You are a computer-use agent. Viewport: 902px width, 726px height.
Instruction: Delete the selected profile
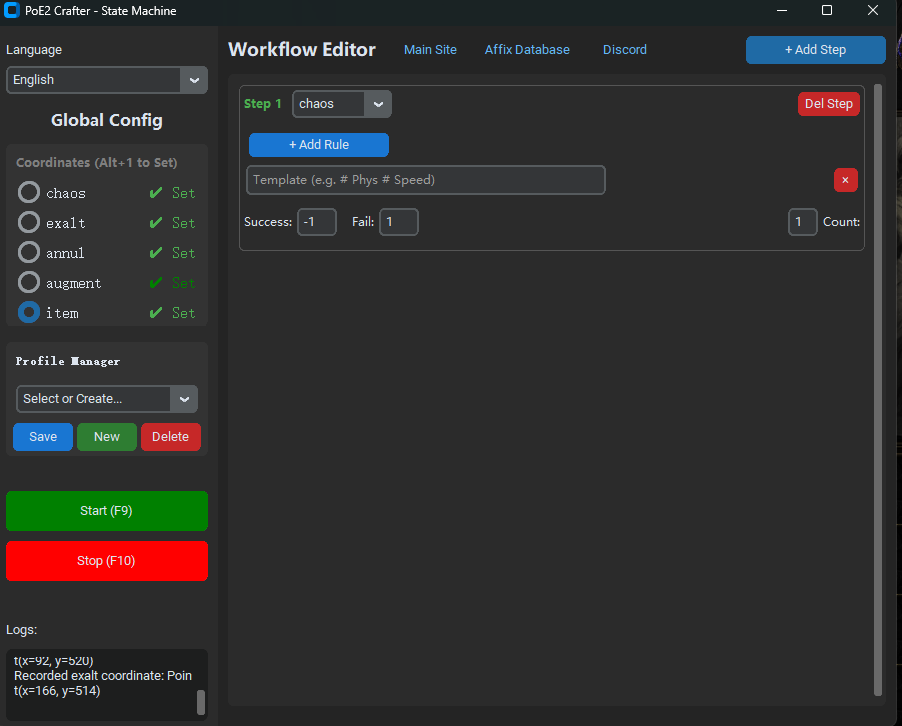pos(170,437)
